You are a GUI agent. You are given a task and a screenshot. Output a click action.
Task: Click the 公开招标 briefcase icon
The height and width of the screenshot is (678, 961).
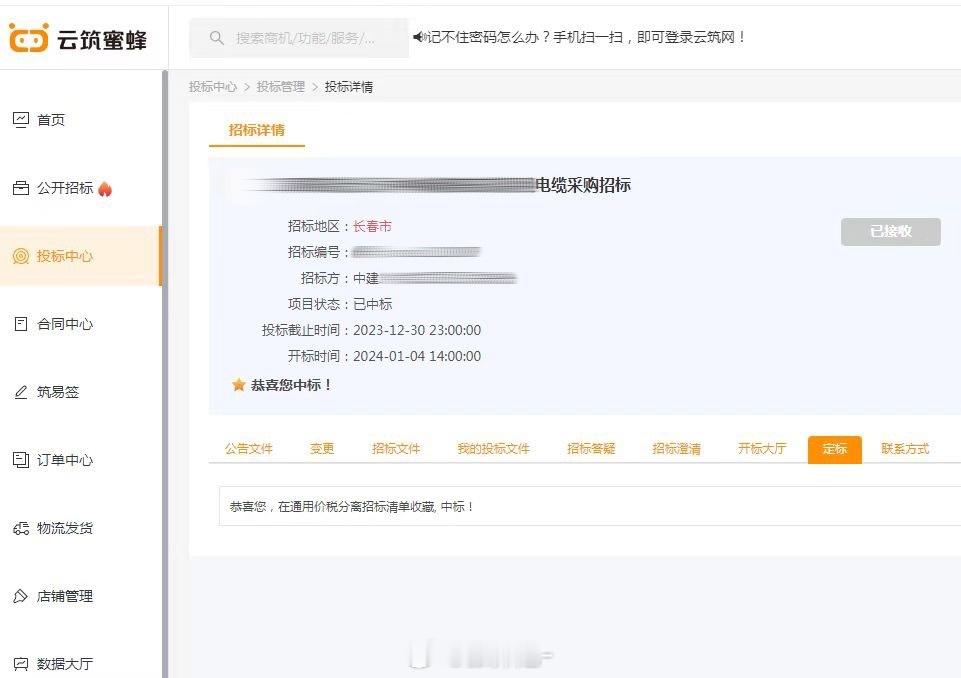point(21,188)
